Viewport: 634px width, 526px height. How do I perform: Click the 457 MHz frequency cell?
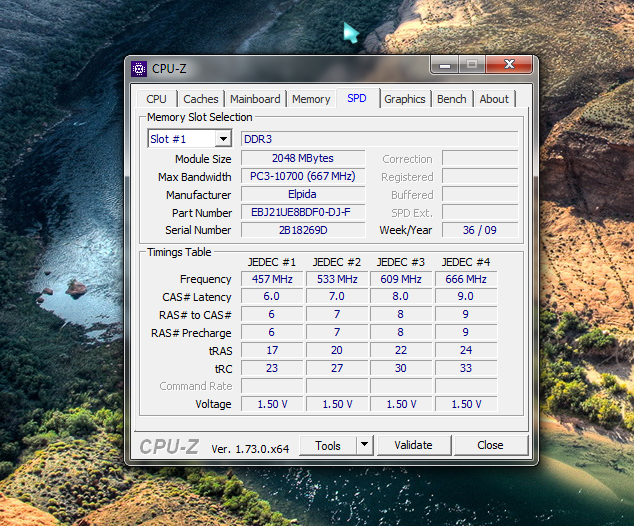(x=272, y=279)
